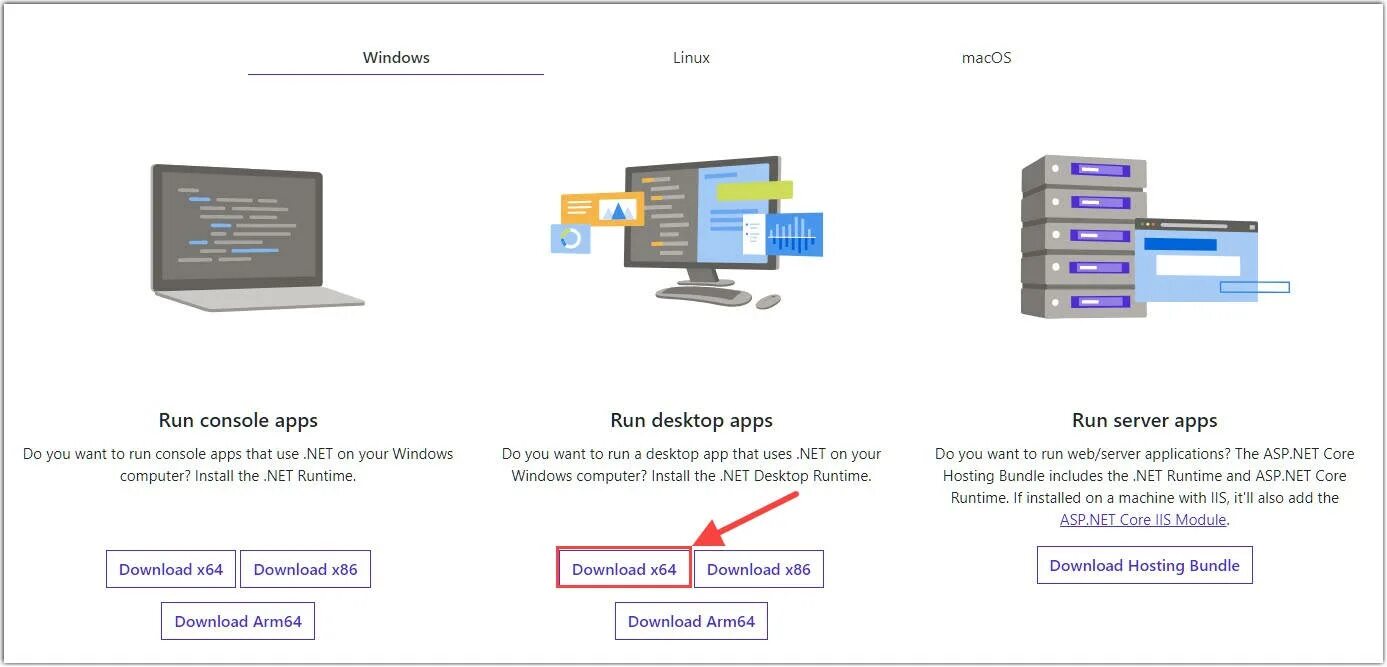The image size is (1387, 667).
Task: Download x64 .NET Runtime for console apps
Action: click(x=170, y=568)
